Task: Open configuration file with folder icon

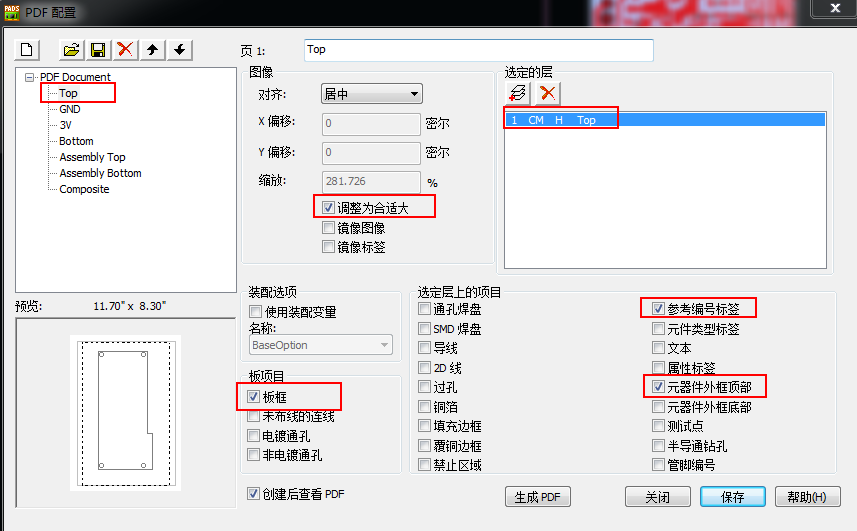Action: 71,50
